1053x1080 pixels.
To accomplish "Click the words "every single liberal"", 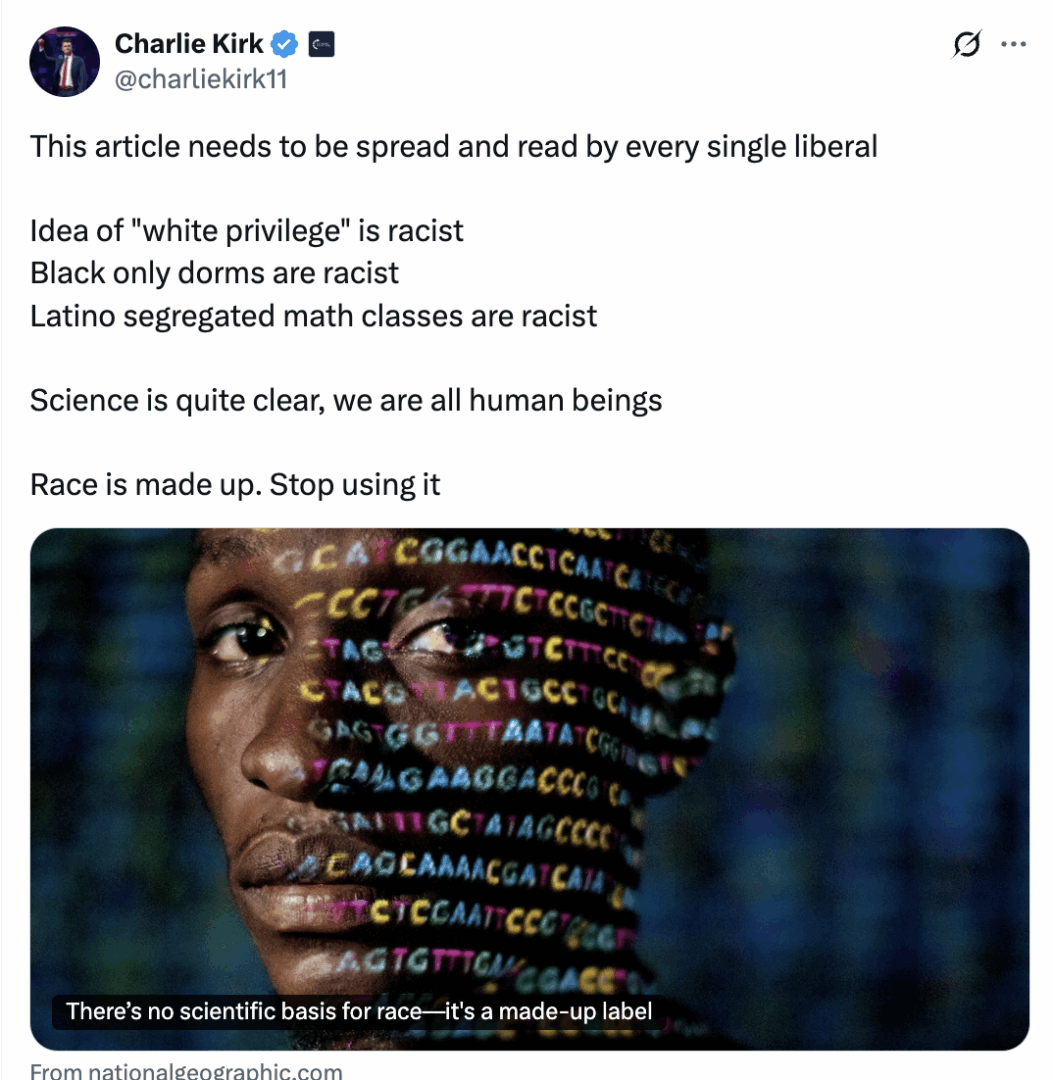I will point(751,147).
